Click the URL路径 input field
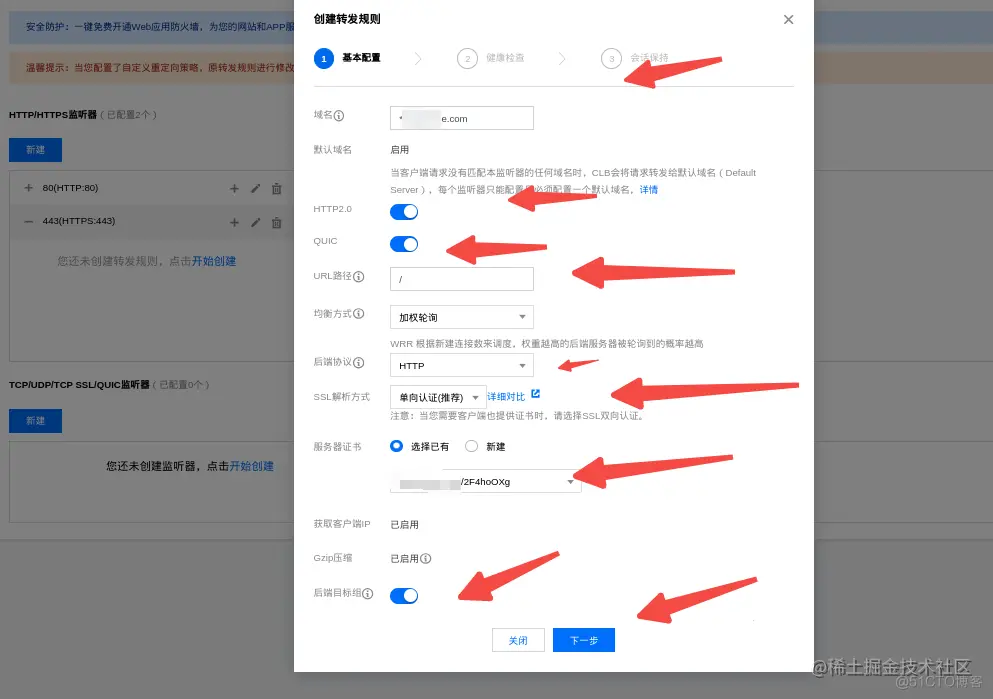This screenshot has width=993, height=699. click(462, 279)
